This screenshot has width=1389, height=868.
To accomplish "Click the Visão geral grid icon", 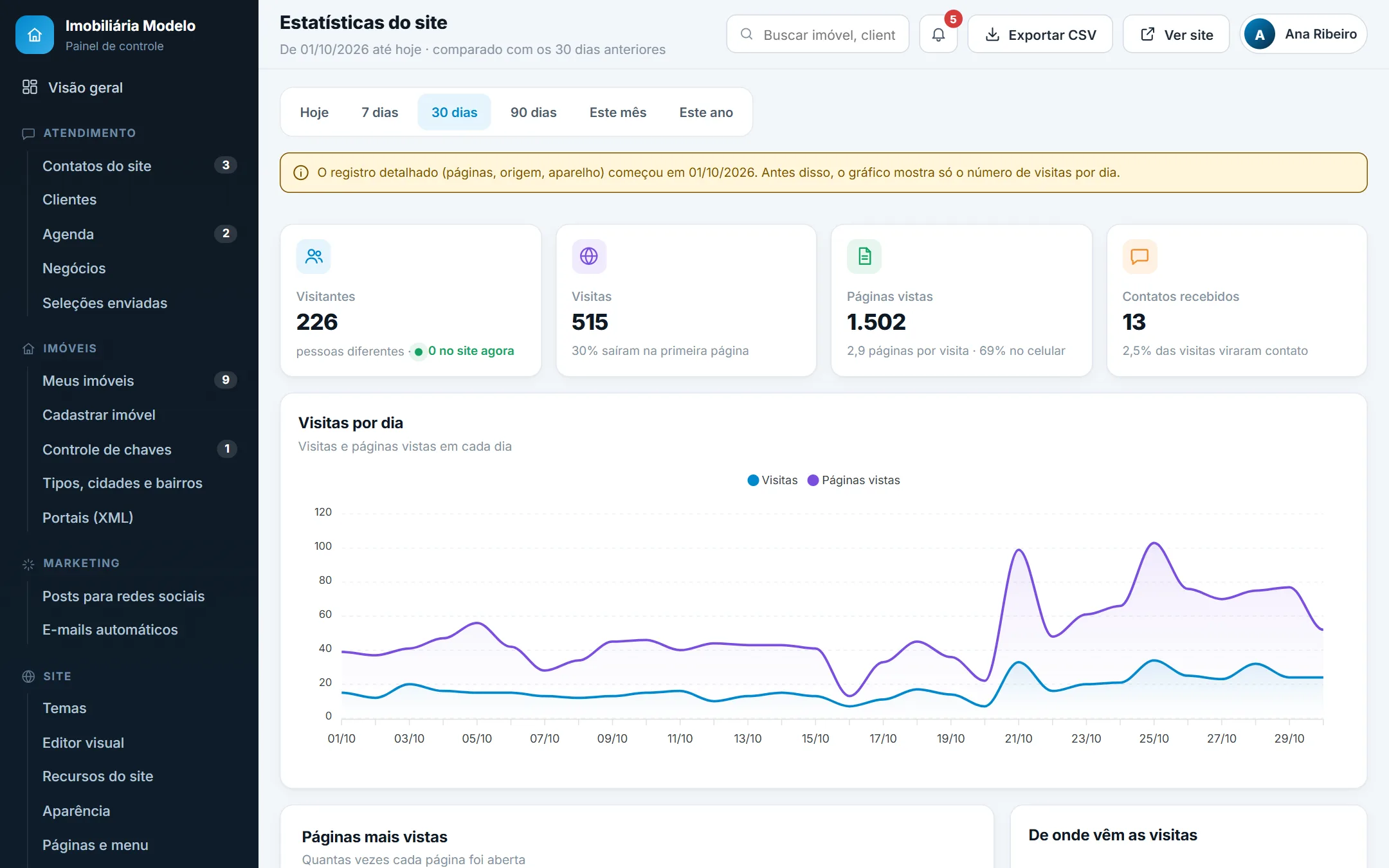I will click(30, 87).
